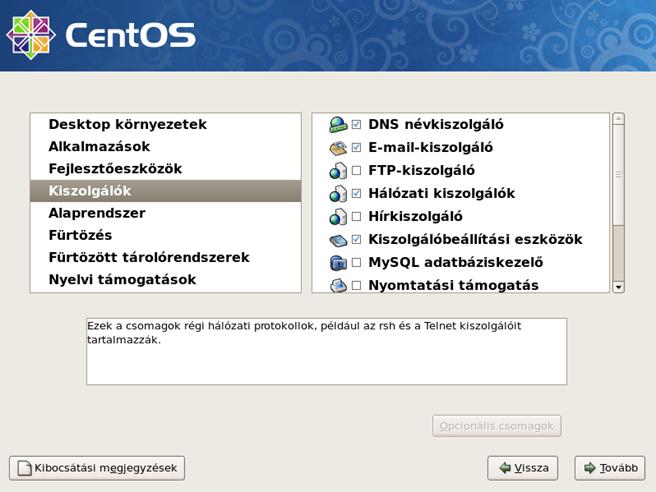Enable the MySQL adatbáziskezelő checkbox
Image resolution: width=656 pixels, height=492 pixels.
(356, 263)
